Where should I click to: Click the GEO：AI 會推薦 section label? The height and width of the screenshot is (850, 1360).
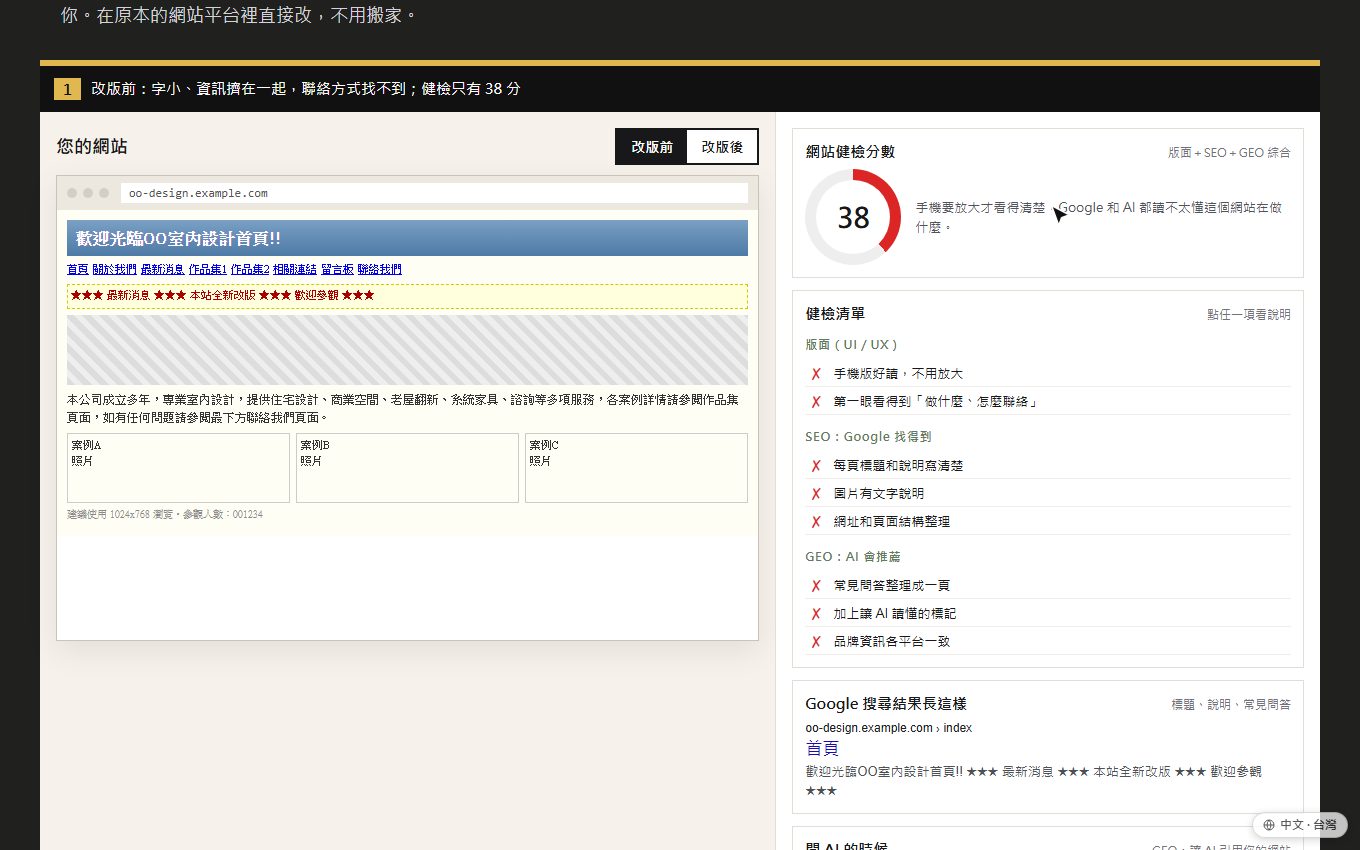tap(853, 557)
